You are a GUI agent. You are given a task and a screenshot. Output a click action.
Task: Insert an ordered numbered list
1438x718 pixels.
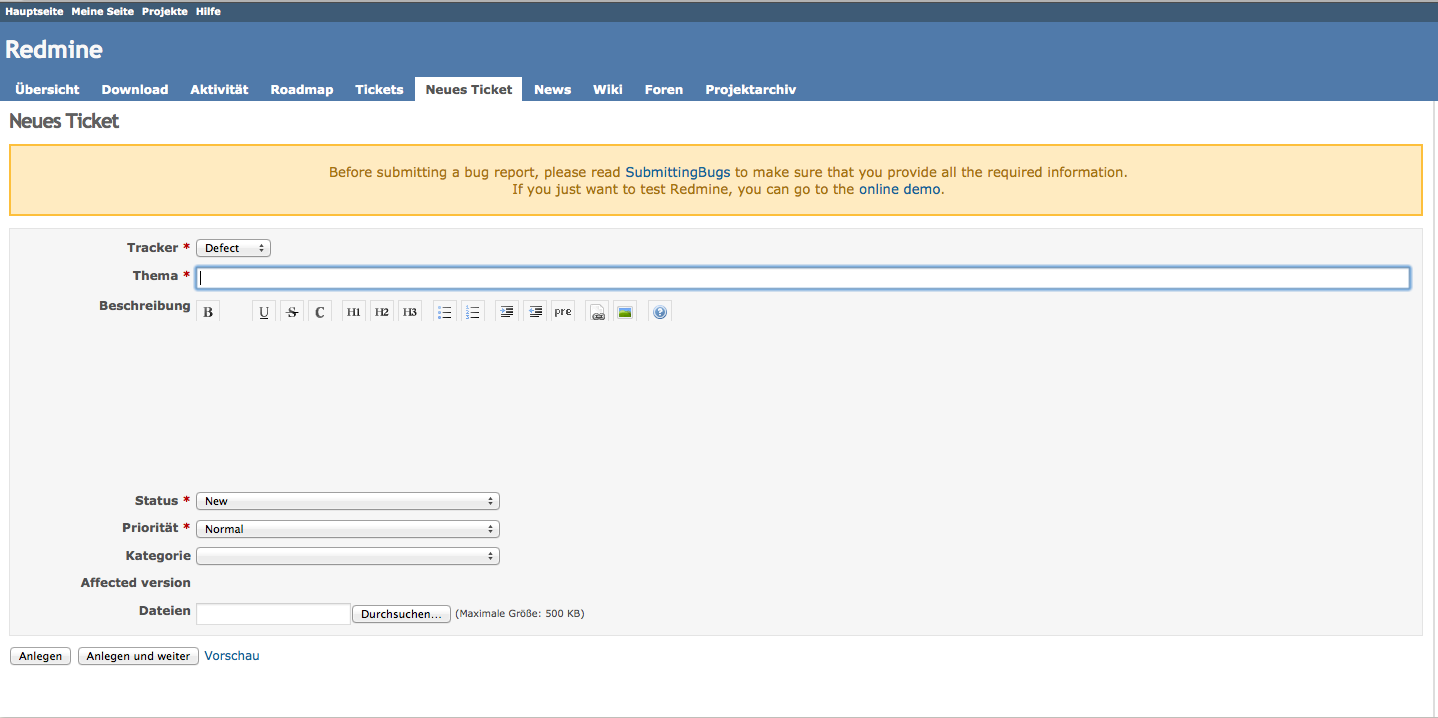tap(473, 312)
